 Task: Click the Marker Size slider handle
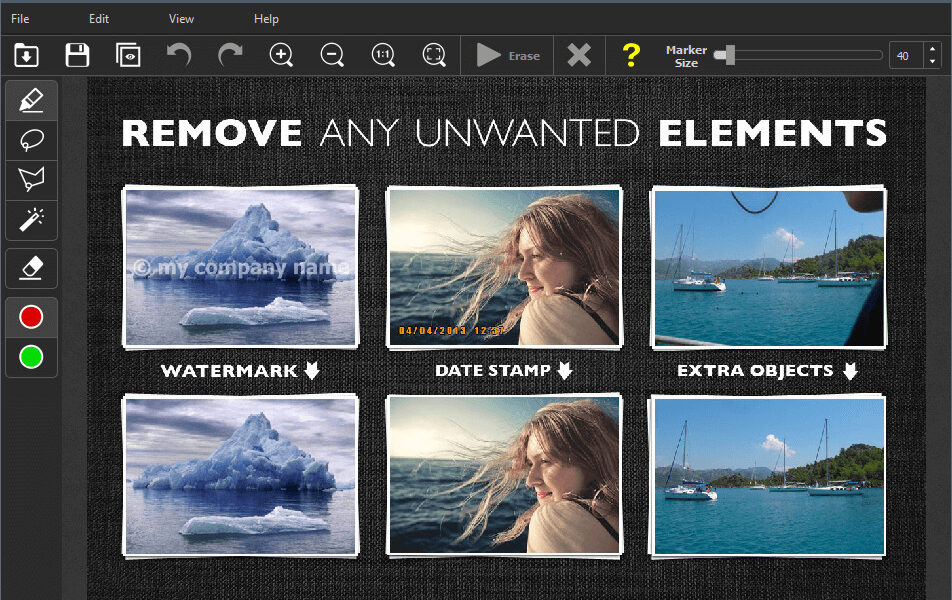tap(729, 55)
